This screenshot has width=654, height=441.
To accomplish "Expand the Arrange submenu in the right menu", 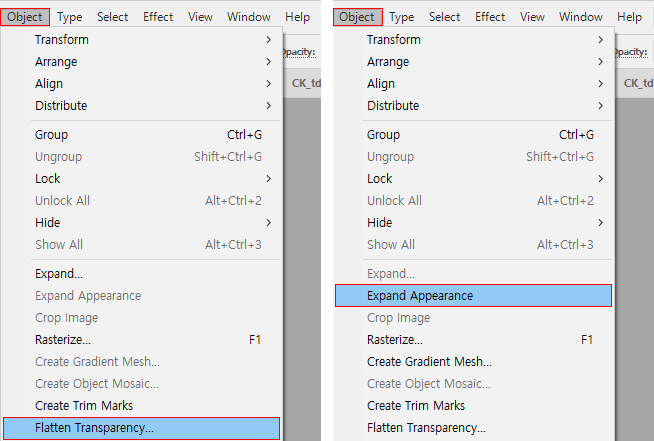I will [x=388, y=61].
